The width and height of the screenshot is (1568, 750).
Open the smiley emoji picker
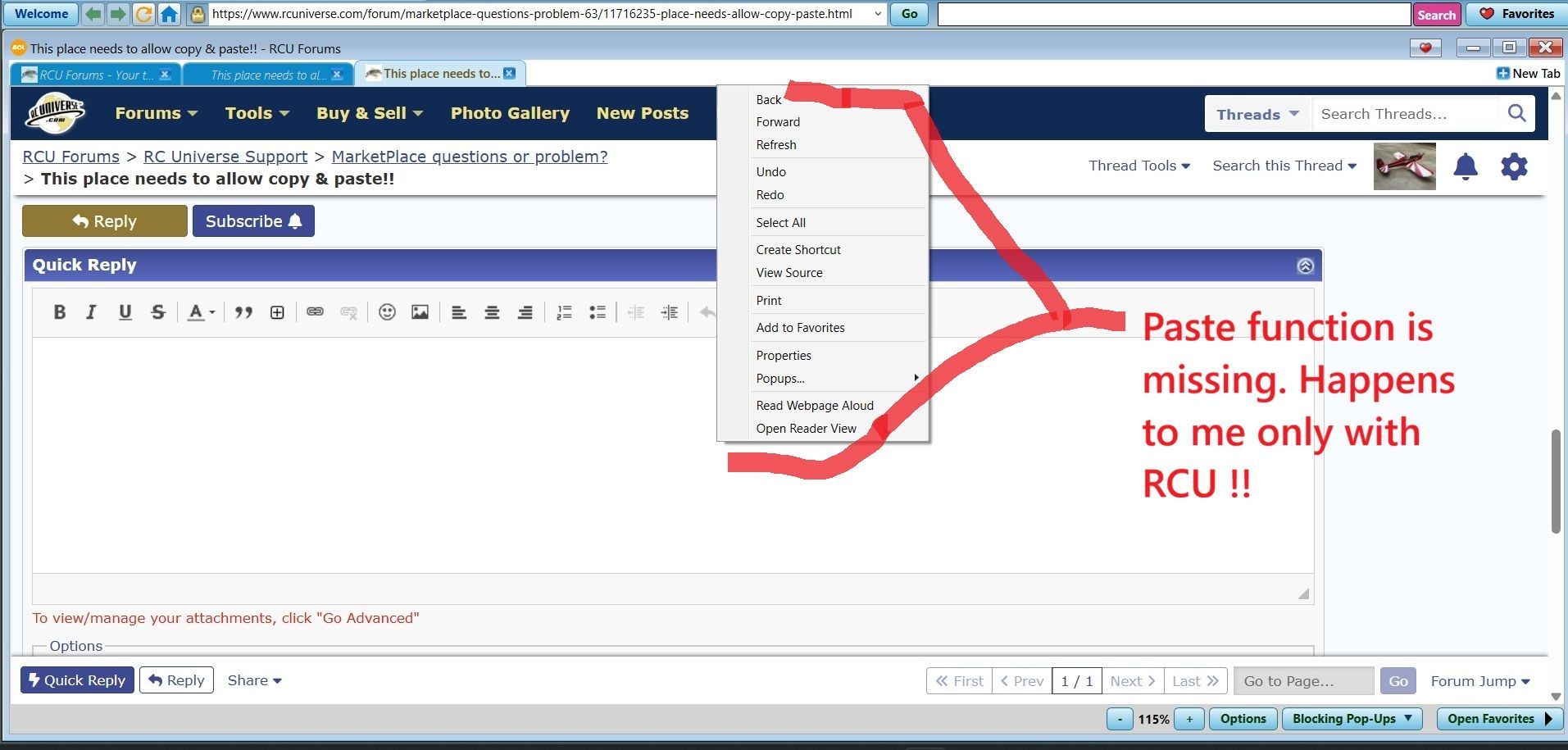click(387, 312)
